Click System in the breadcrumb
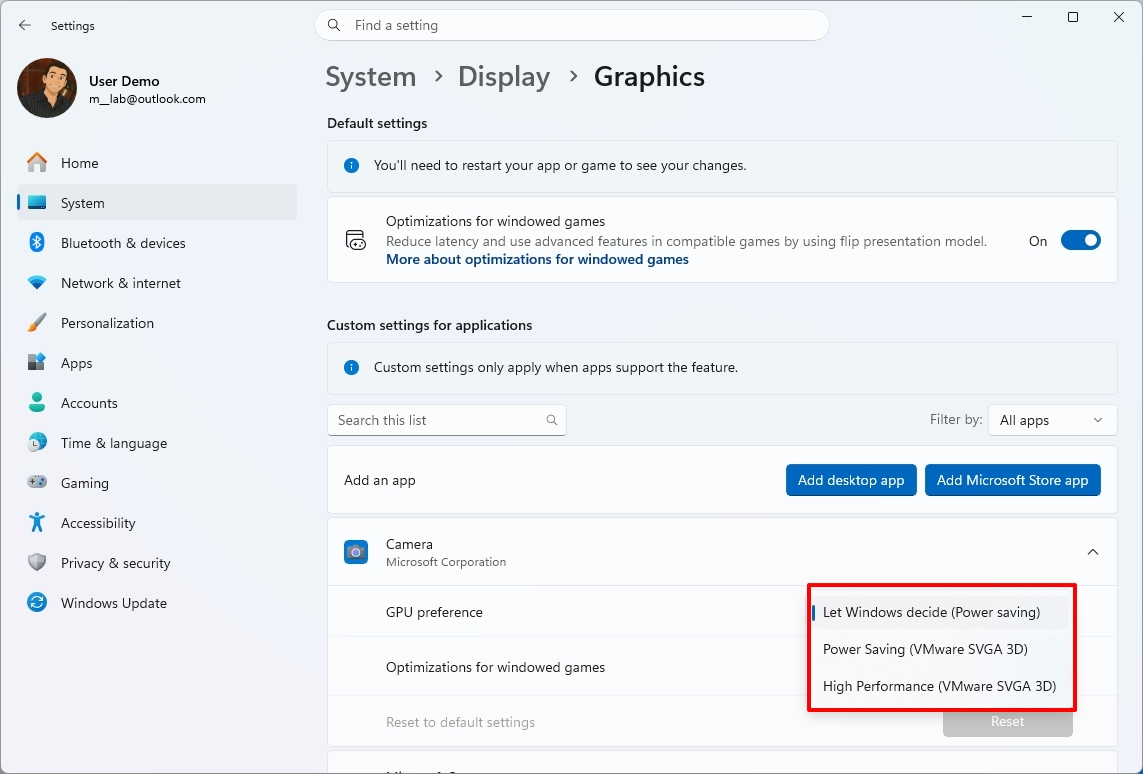Screen dimensions: 1143x774 370,77
